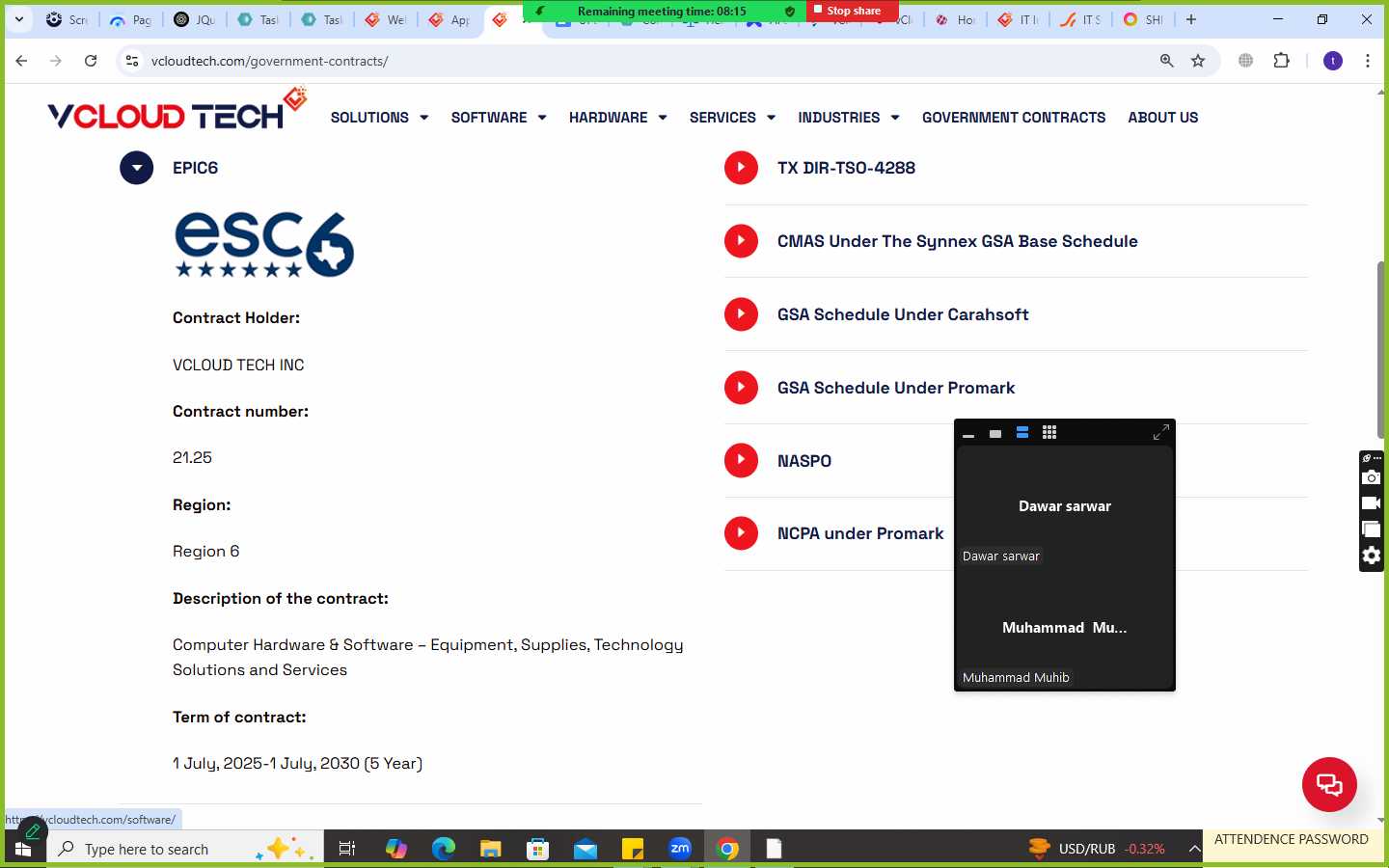Go to GOVERNMENT CONTRACTS page
Screen dimensions: 1389x868
click(x=1014, y=118)
